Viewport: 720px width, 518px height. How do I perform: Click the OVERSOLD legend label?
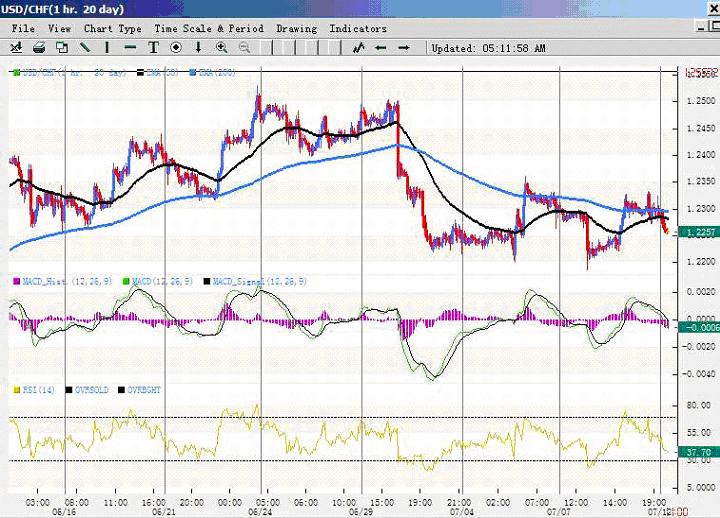coord(91,388)
